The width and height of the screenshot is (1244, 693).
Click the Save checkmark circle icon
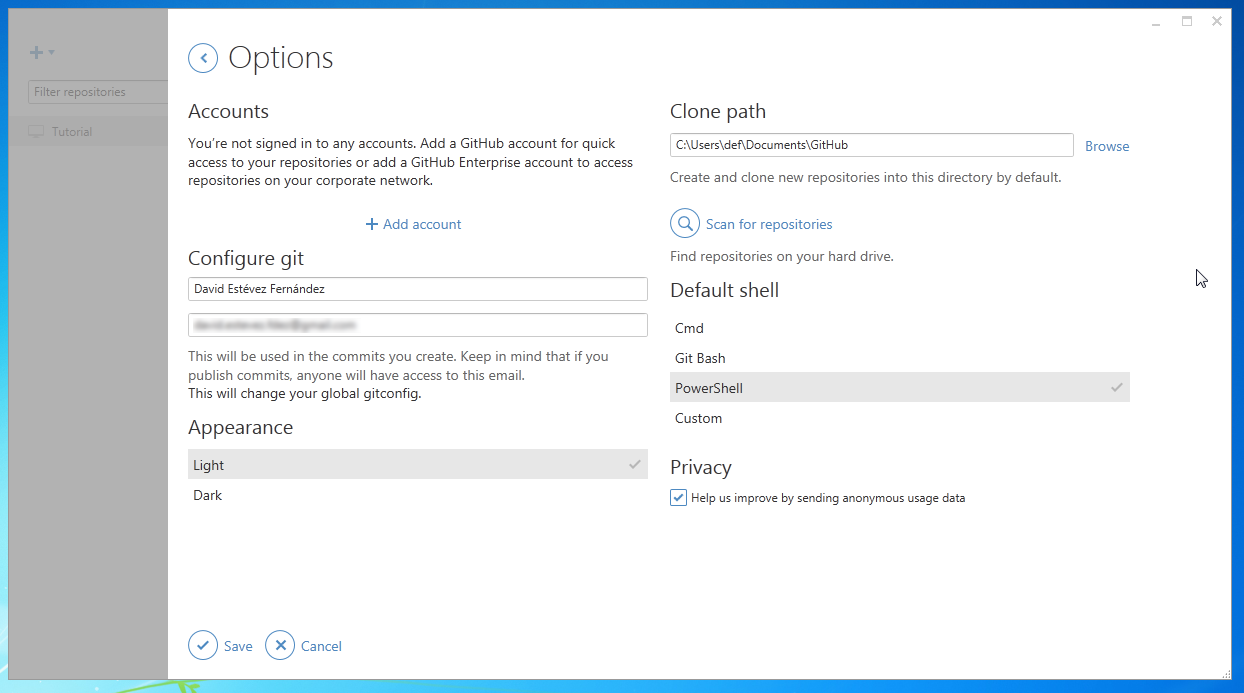pos(203,646)
